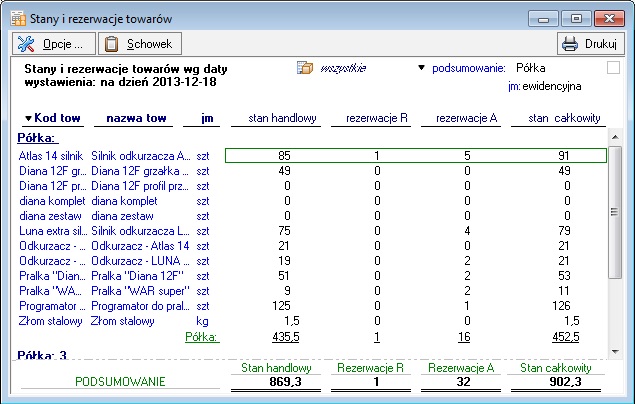635x404 pixels.
Task: Sort by nazwa tow column header
Action: point(136,118)
